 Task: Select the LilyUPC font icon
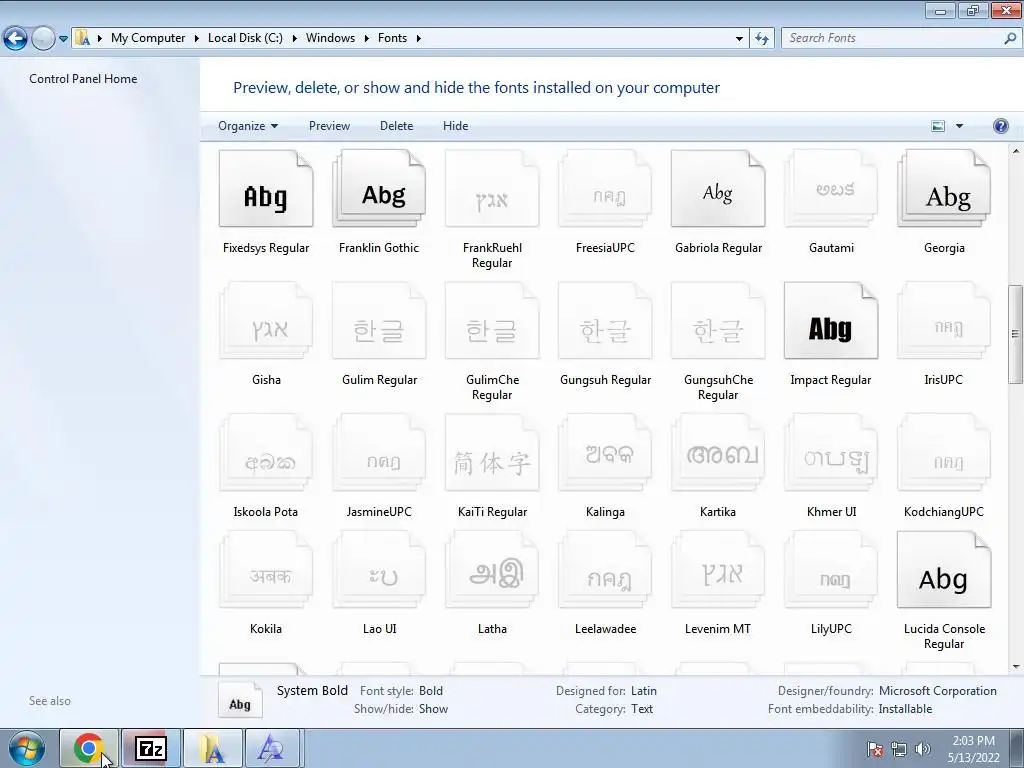[831, 569]
